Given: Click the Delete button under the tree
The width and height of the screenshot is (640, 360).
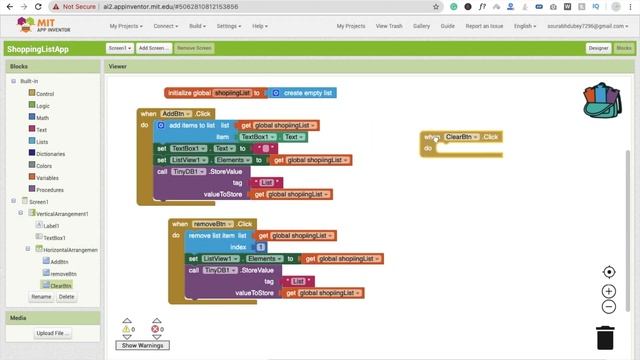Looking at the screenshot, I should click(67, 297).
